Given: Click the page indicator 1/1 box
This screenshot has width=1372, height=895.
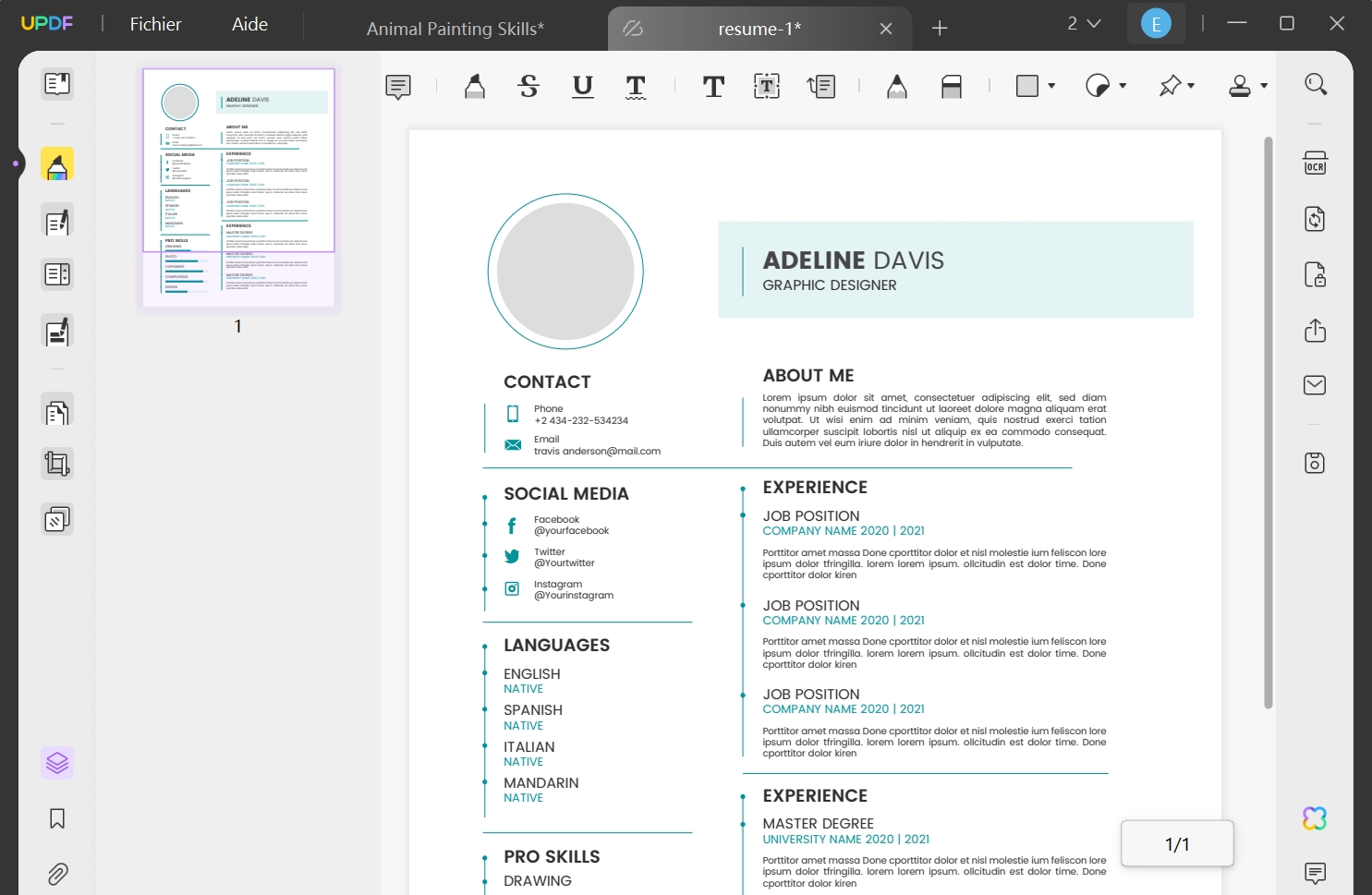Looking at the screenshot, I should (x=1177, y=843).
